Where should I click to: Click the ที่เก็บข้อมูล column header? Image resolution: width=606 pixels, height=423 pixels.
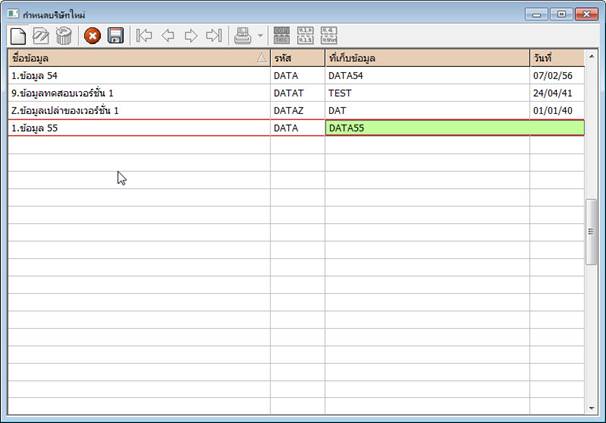426,58
